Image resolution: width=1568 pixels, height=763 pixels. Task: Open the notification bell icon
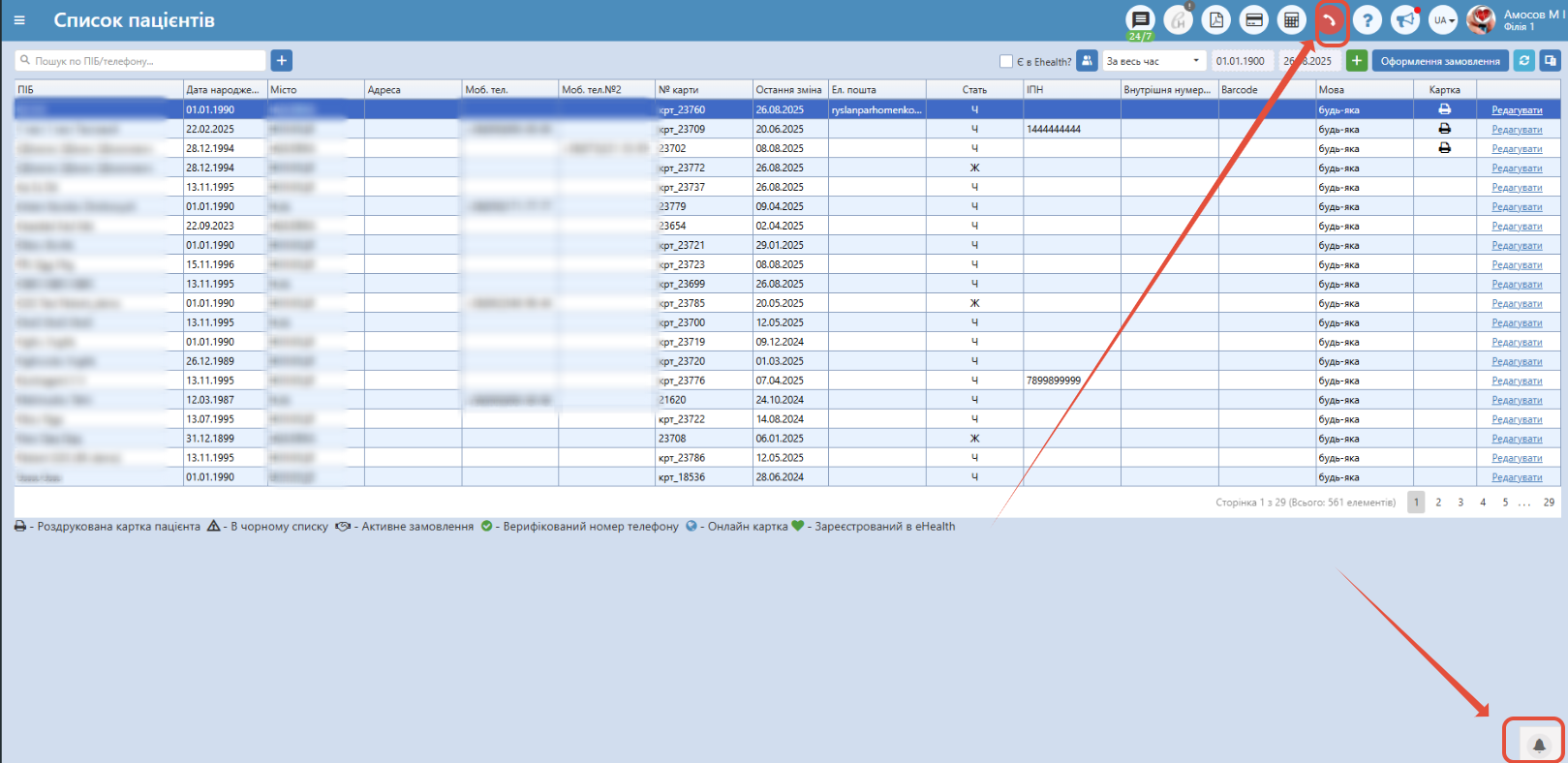[x=1538, y=745]
